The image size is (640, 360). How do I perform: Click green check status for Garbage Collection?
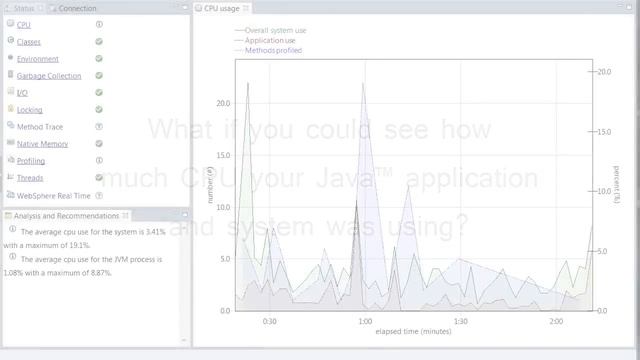(x=99, y=76)
